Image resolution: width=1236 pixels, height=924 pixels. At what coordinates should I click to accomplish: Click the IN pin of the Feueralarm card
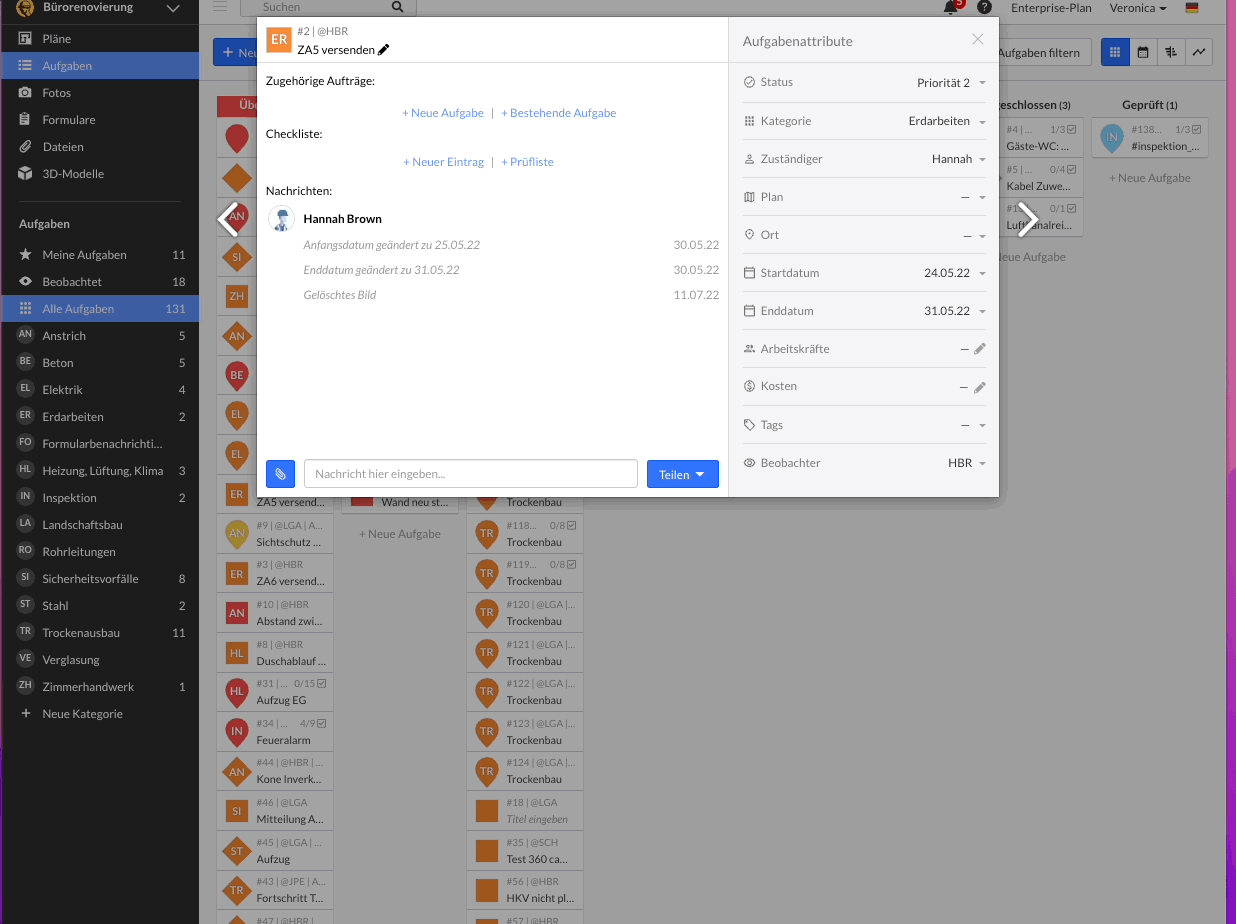237,731
